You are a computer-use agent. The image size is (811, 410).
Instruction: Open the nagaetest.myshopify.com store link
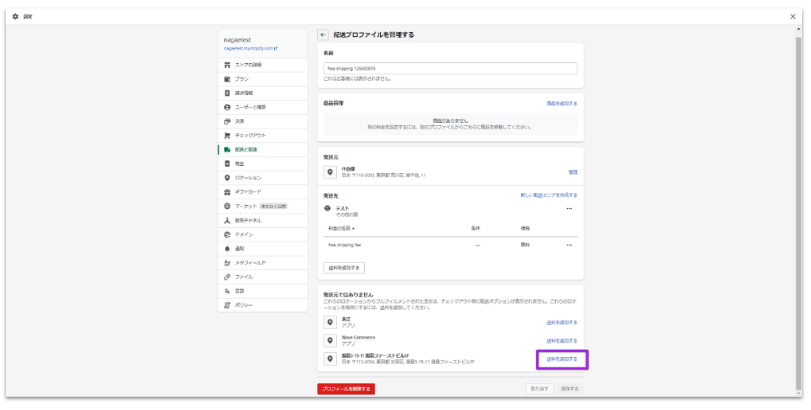249,47
